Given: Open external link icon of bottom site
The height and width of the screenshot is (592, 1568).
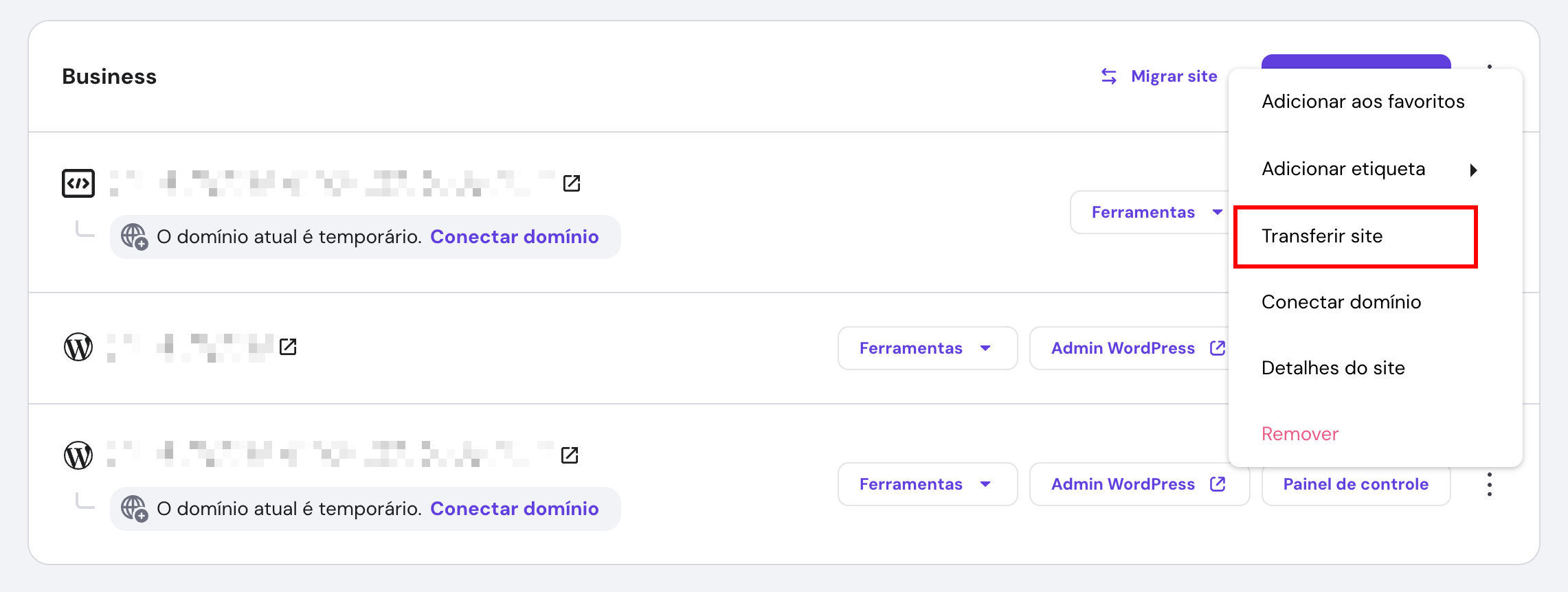Looking at the screenshot, I should (x=570, y=455).
